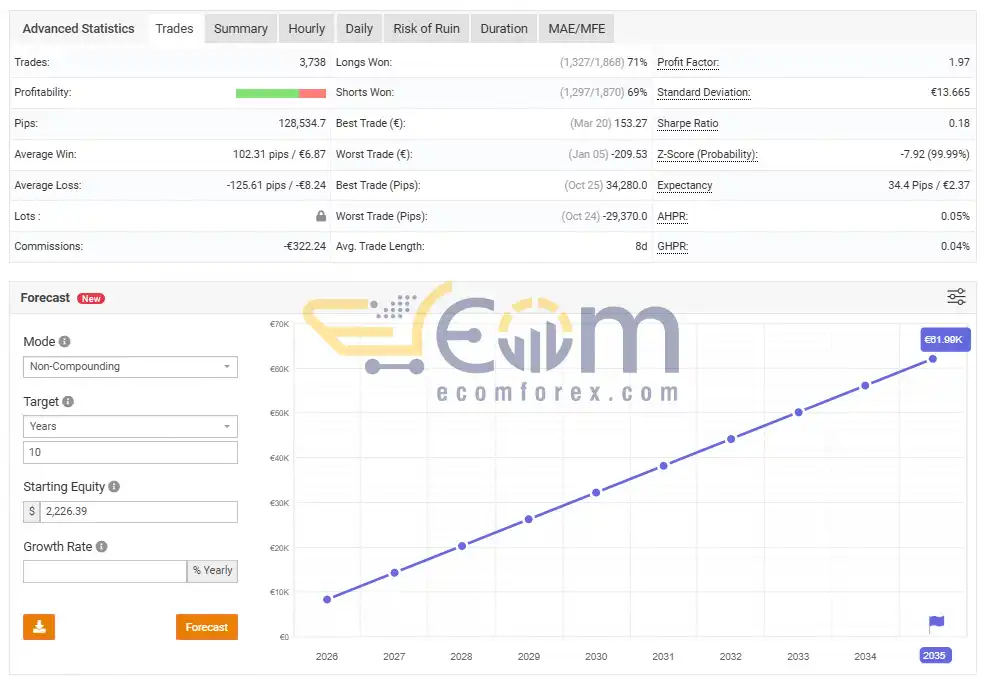Viewport: 982px width, 681px height.
Task: Open the Duration tab
Action: 504,29
